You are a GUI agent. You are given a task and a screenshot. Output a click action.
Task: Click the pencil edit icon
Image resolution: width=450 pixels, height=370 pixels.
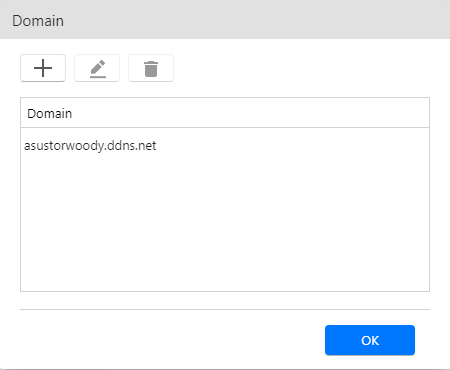coord(97,68)
